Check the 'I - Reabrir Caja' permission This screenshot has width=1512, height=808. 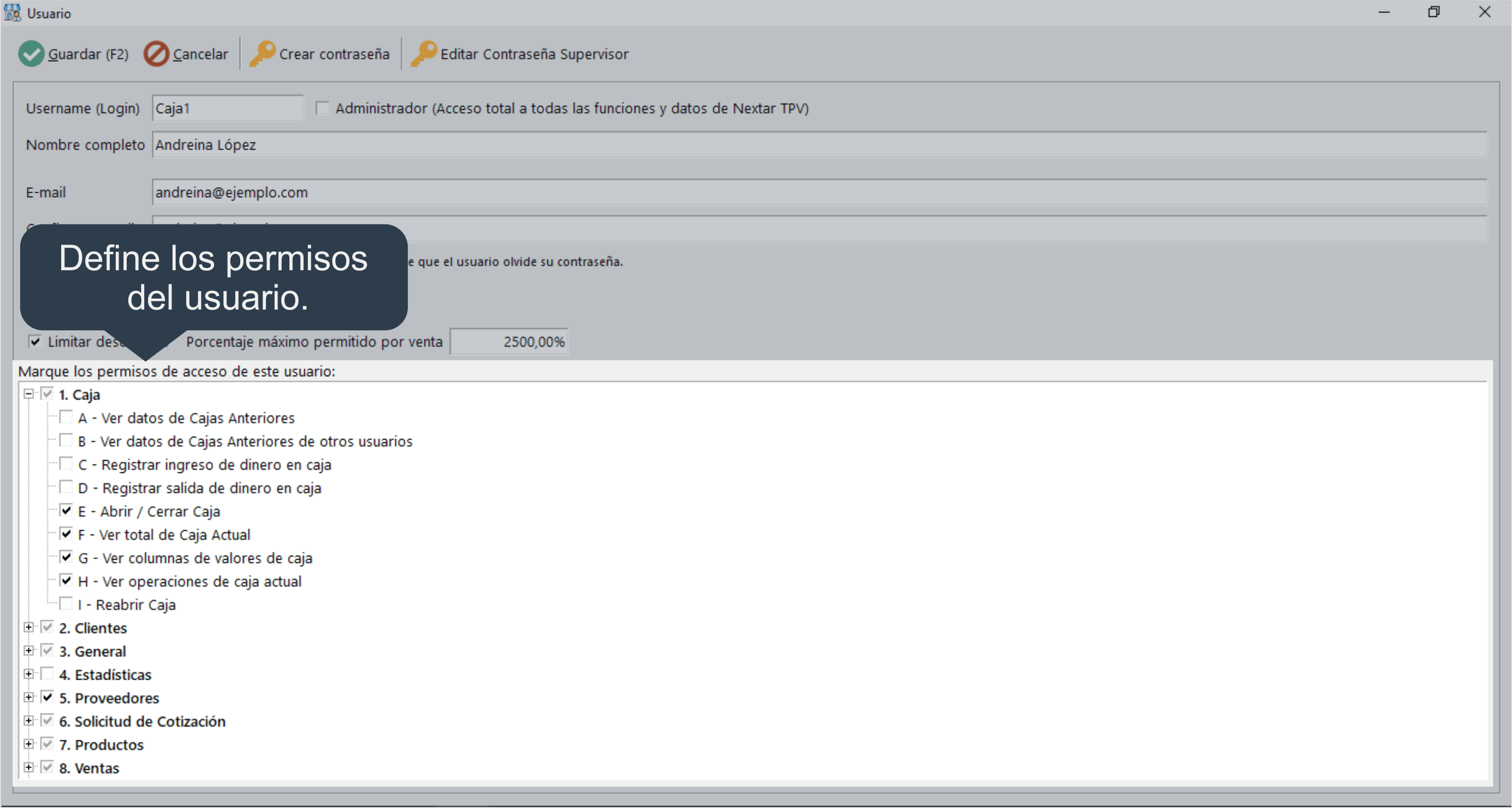[66, 604]
